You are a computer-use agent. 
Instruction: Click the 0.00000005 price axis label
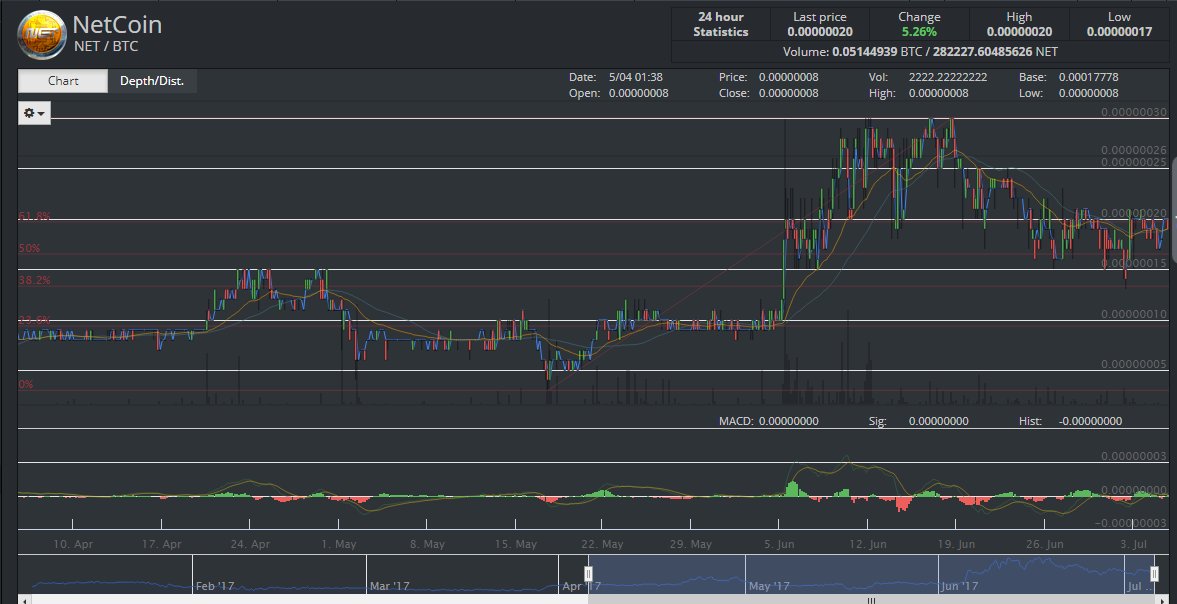click(1133, 364)
